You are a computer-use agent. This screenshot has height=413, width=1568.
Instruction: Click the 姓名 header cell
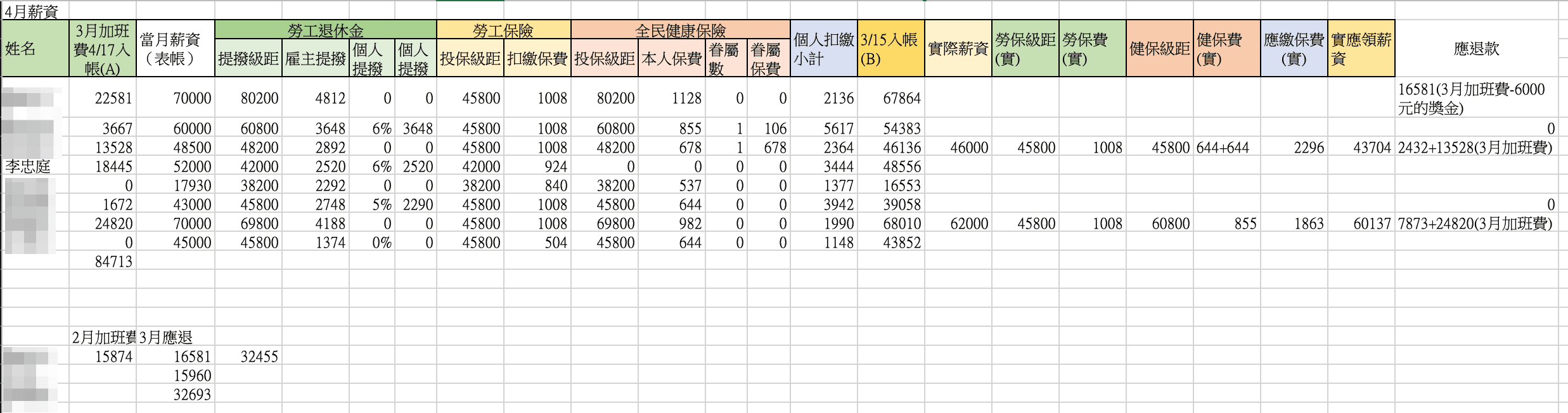pos(35,49)
